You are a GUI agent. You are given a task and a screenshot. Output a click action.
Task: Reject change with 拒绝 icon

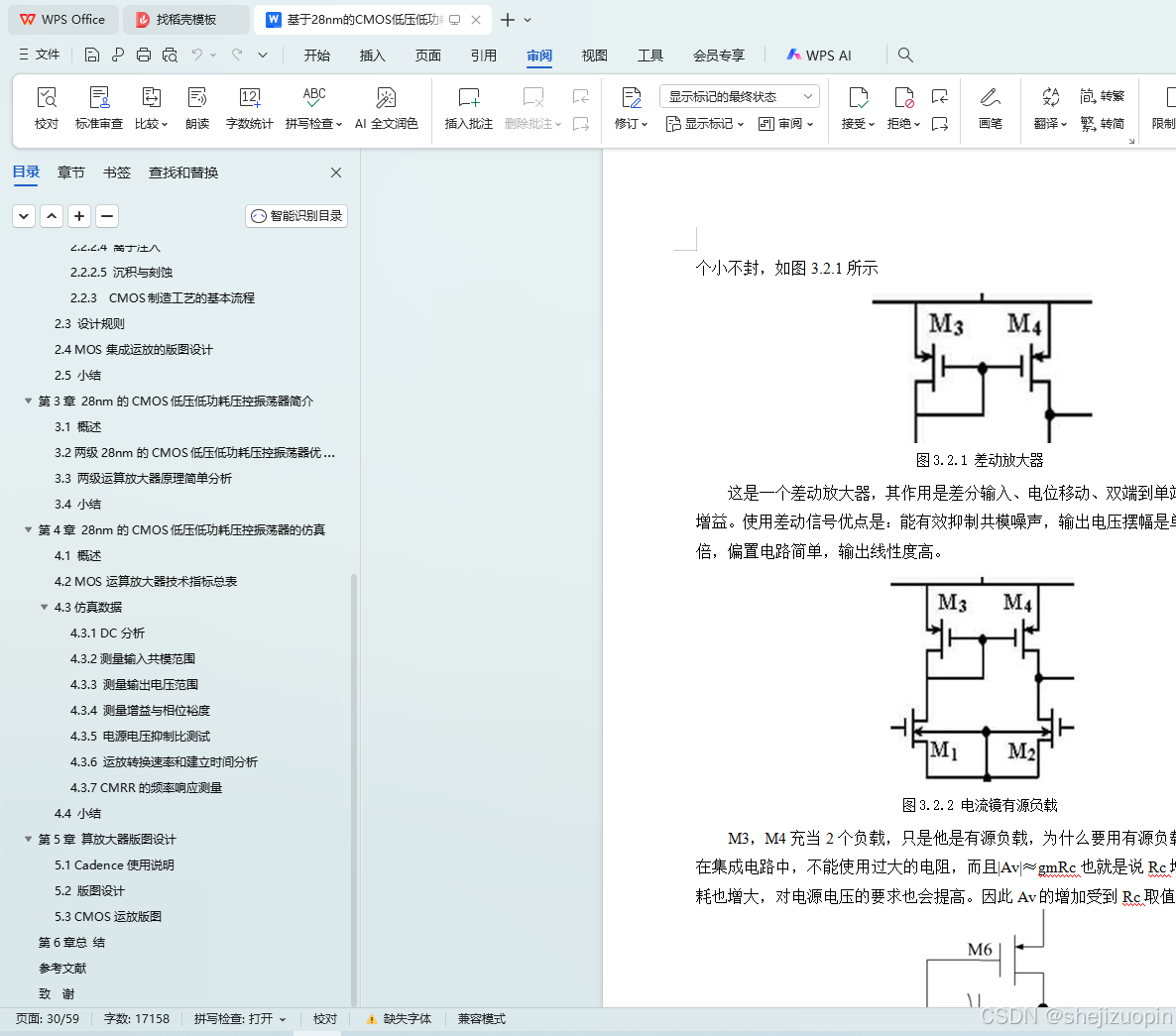click(x=903, y=98)
